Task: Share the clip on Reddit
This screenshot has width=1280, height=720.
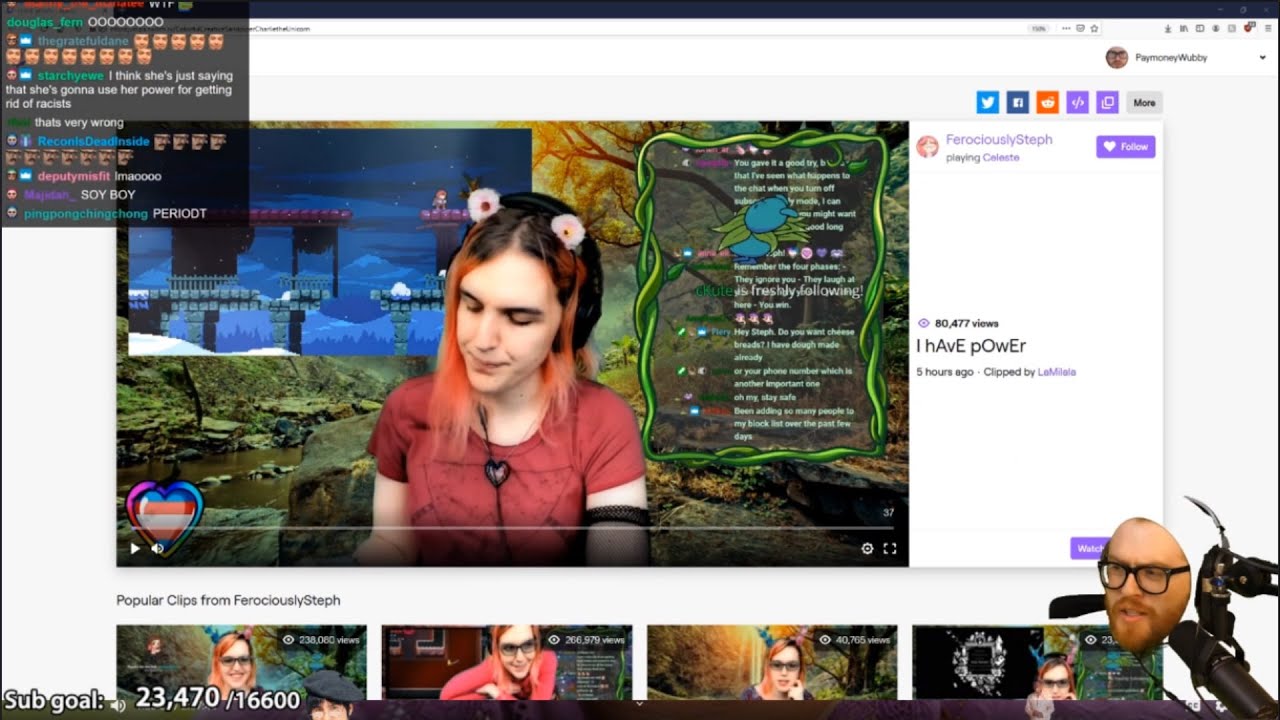Action: click(x=1048, y=102)
